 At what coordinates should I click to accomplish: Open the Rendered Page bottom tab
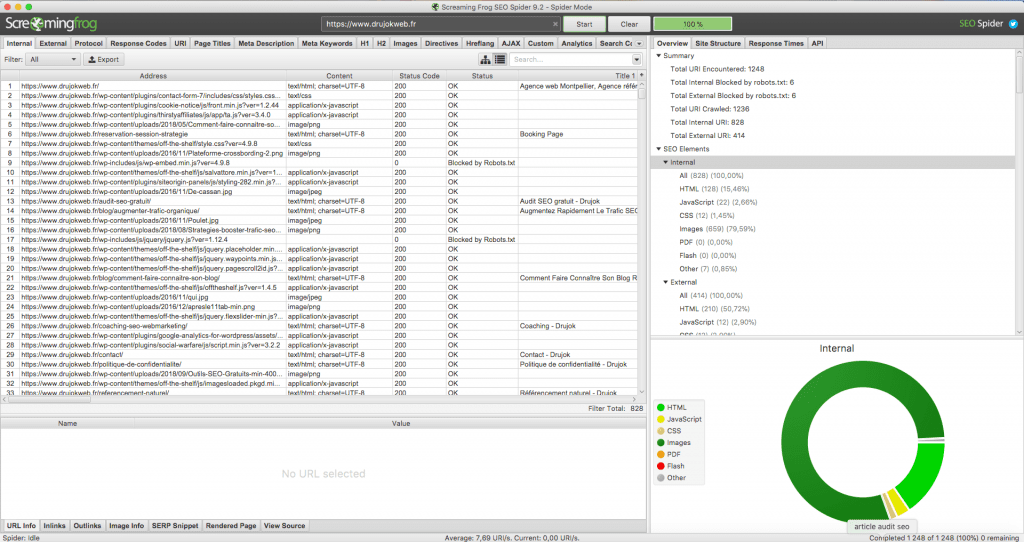(x=231, y=526)
